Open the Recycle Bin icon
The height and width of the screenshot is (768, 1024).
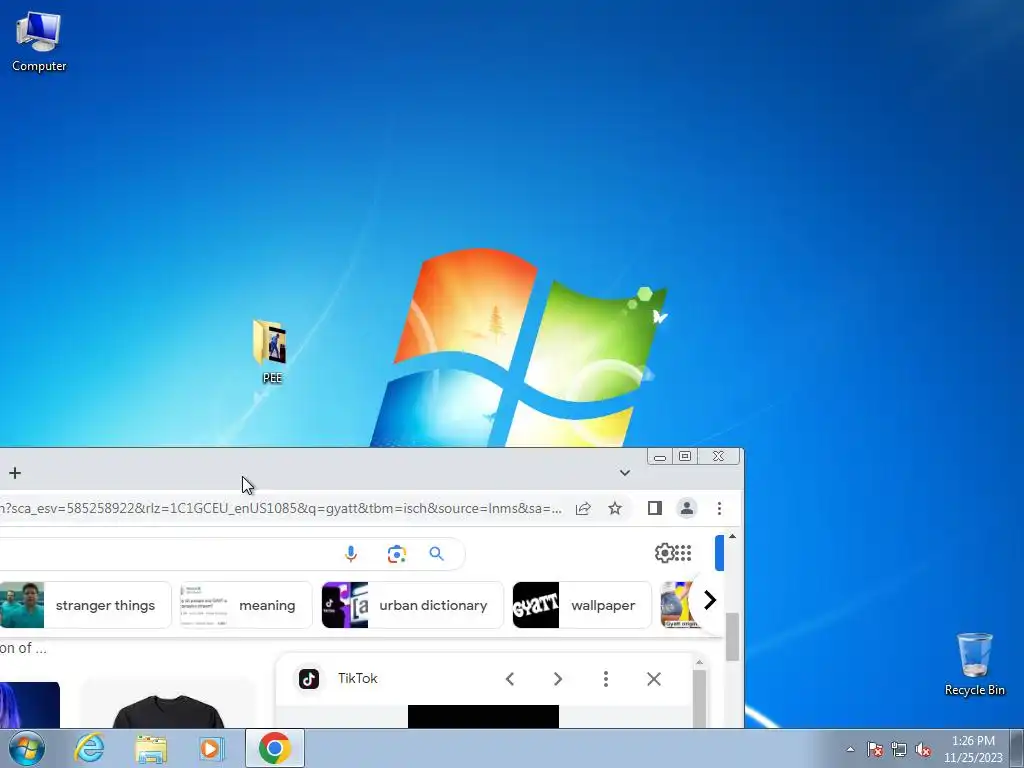point(974,664)
